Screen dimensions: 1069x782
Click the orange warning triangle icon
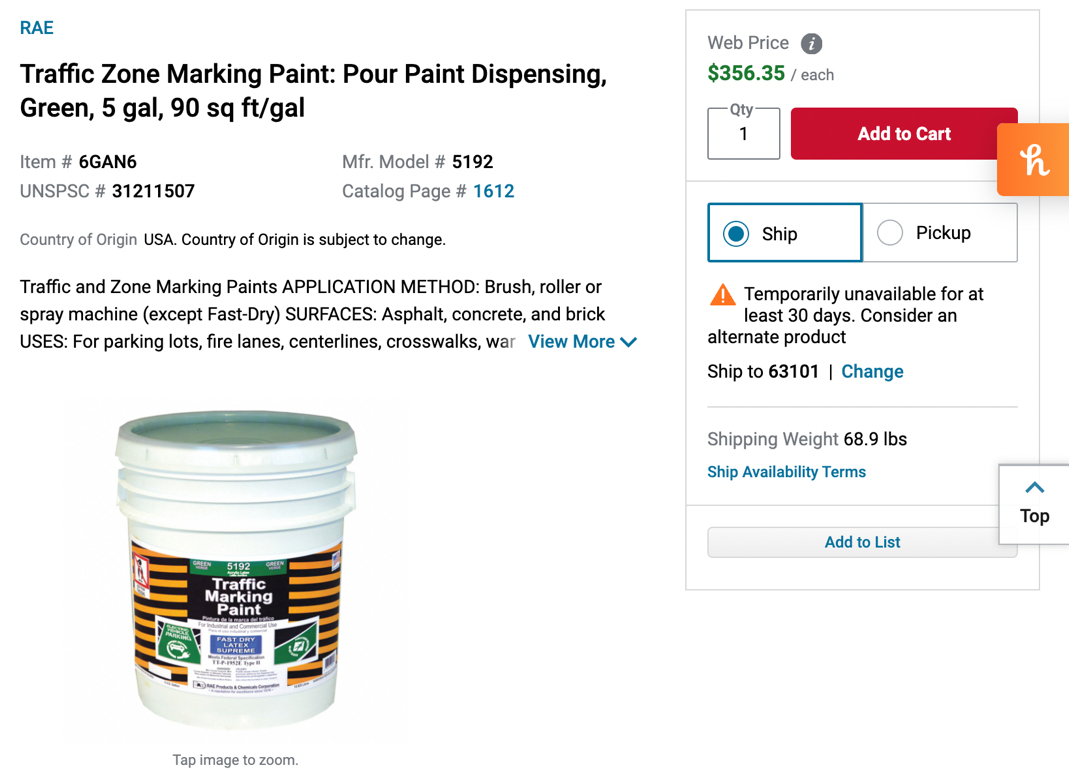722,295
